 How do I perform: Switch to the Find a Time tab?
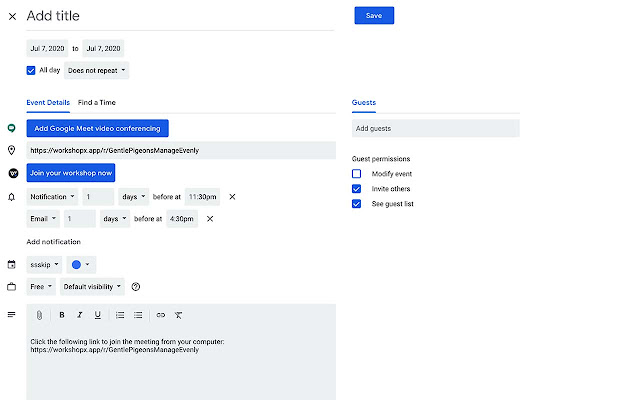pos(97,102)
